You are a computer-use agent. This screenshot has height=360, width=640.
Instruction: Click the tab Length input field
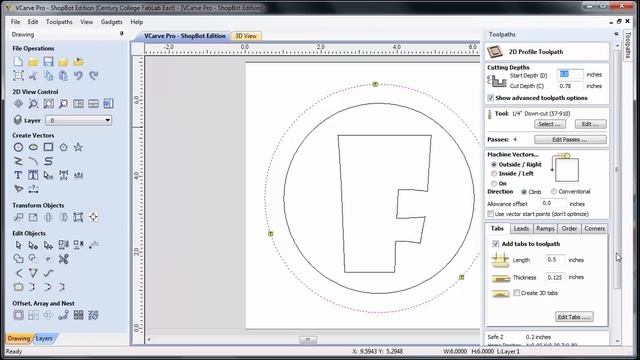(x=554, y=260)
